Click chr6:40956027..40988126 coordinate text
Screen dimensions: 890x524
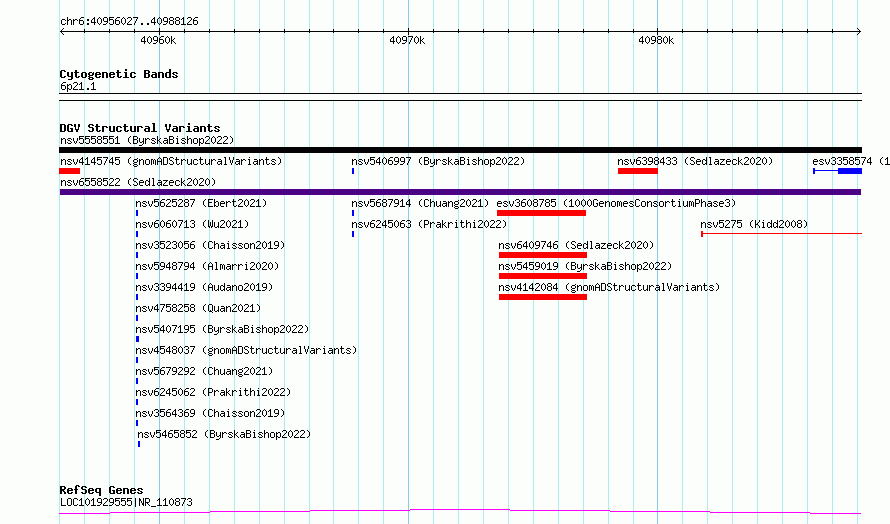point(129,22)
